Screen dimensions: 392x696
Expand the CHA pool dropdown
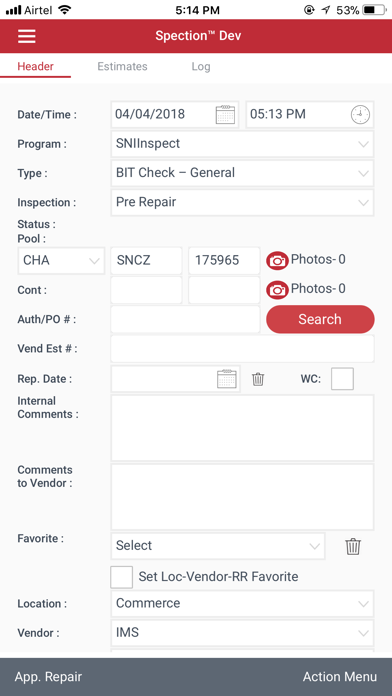click(62, 261)
